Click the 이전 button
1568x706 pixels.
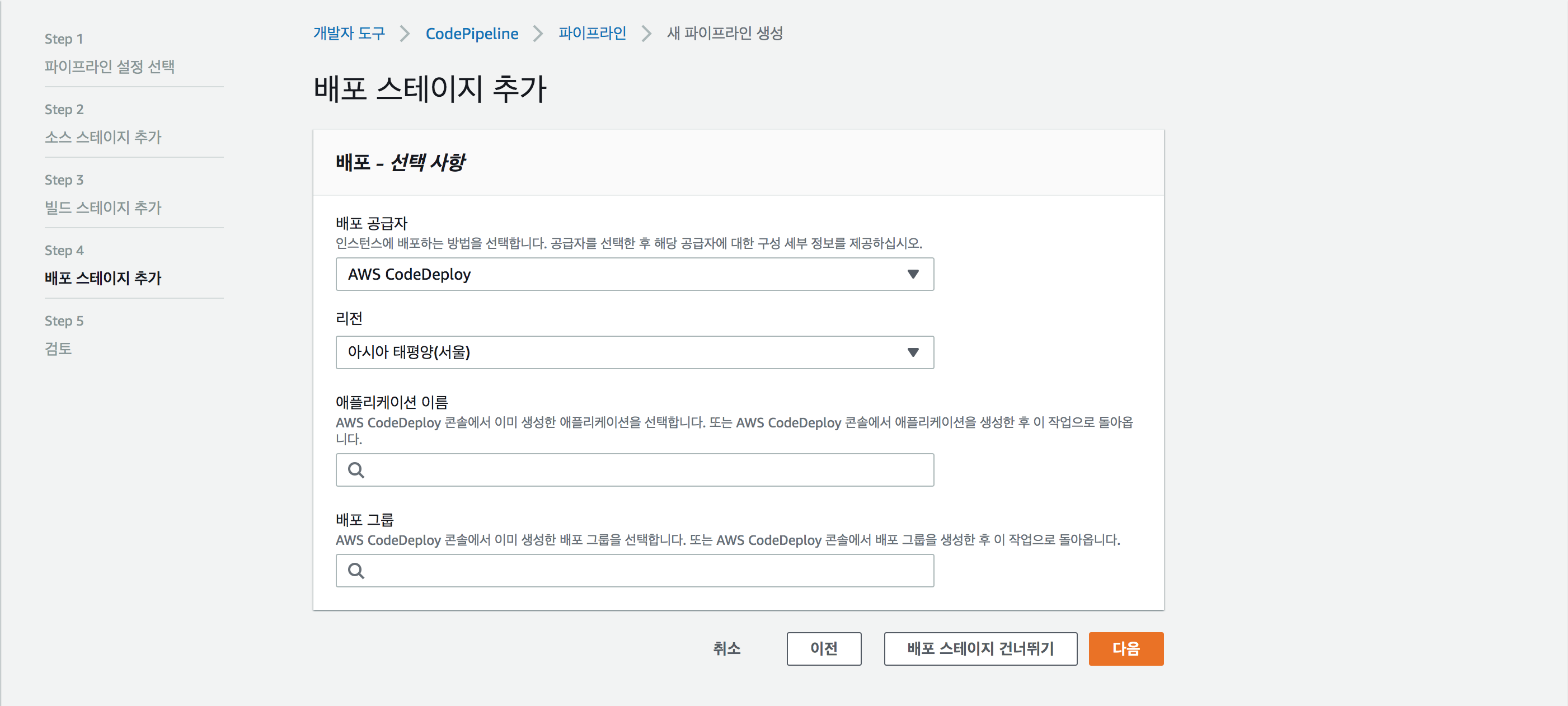pyautogui.click(x=824, y=649)
